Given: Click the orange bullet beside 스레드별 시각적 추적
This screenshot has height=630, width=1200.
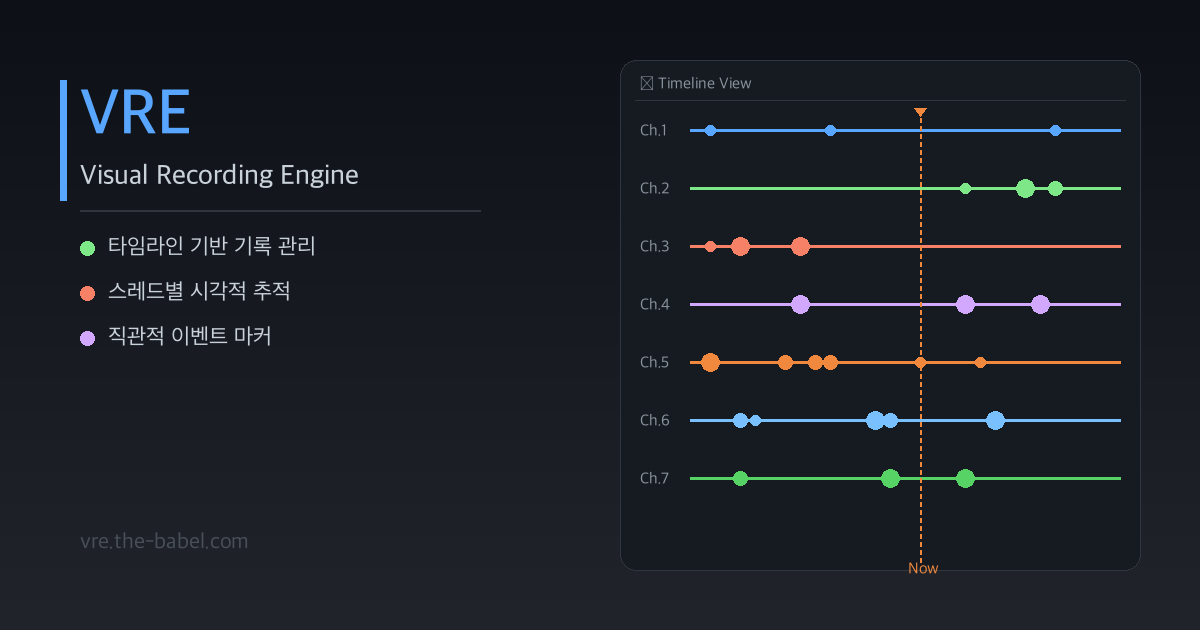Looking at the screenshot, I should pos(87,292).
